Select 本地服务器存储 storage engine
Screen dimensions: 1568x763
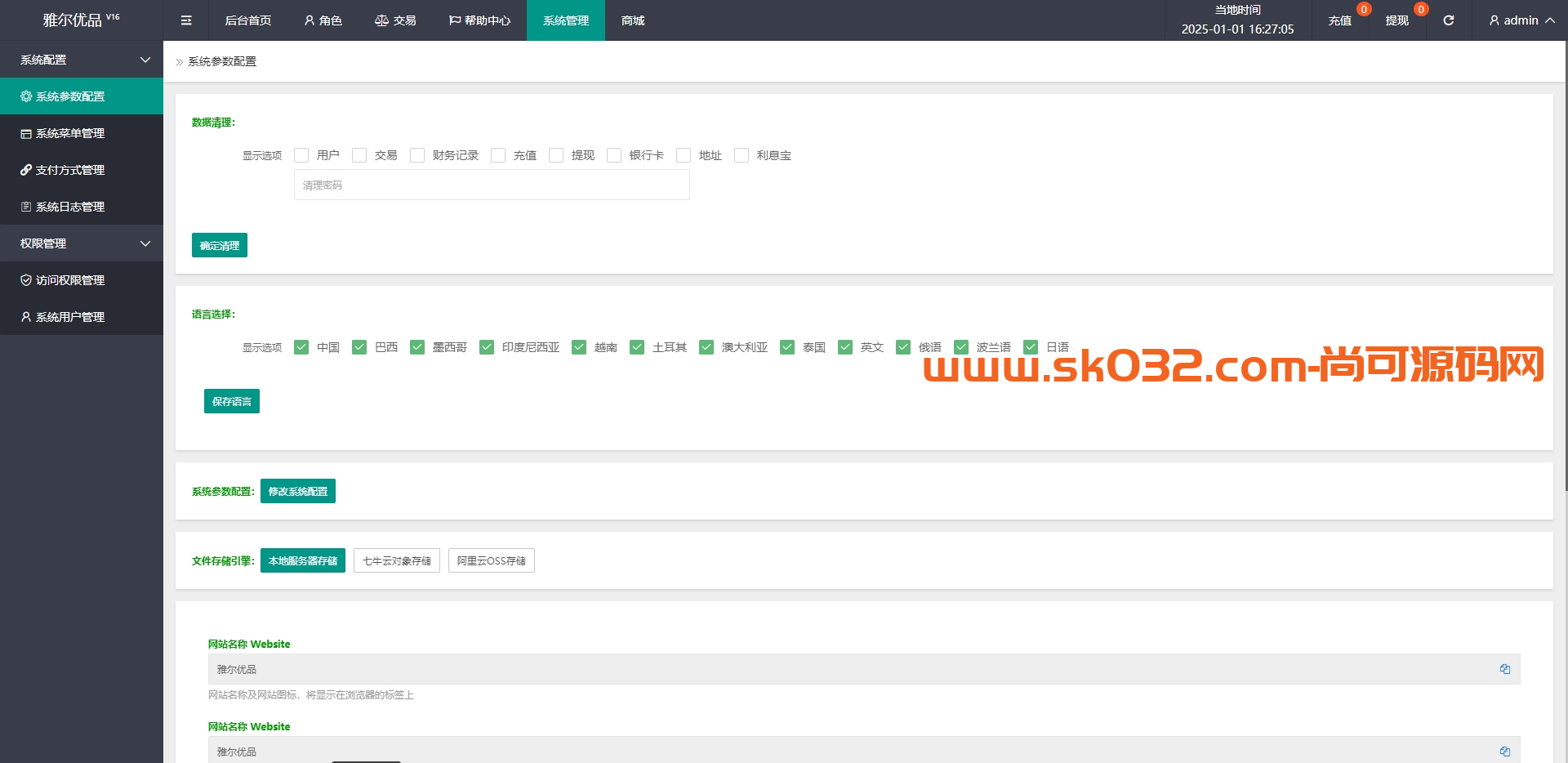[x=303, y=560]
